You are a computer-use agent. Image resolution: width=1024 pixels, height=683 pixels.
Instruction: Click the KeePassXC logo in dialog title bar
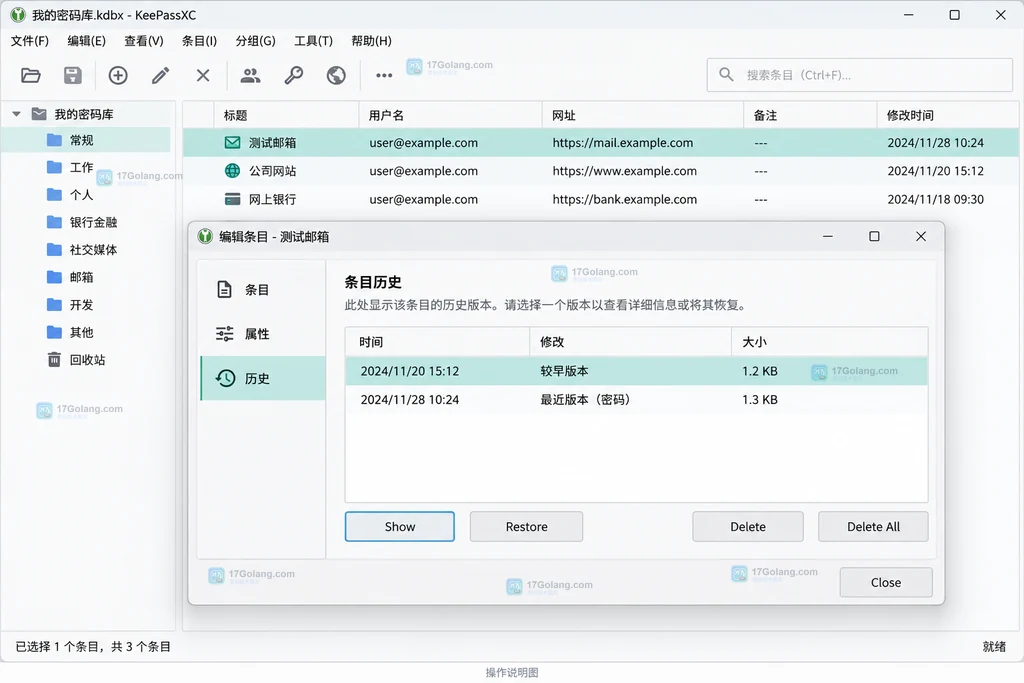(205, 236)
